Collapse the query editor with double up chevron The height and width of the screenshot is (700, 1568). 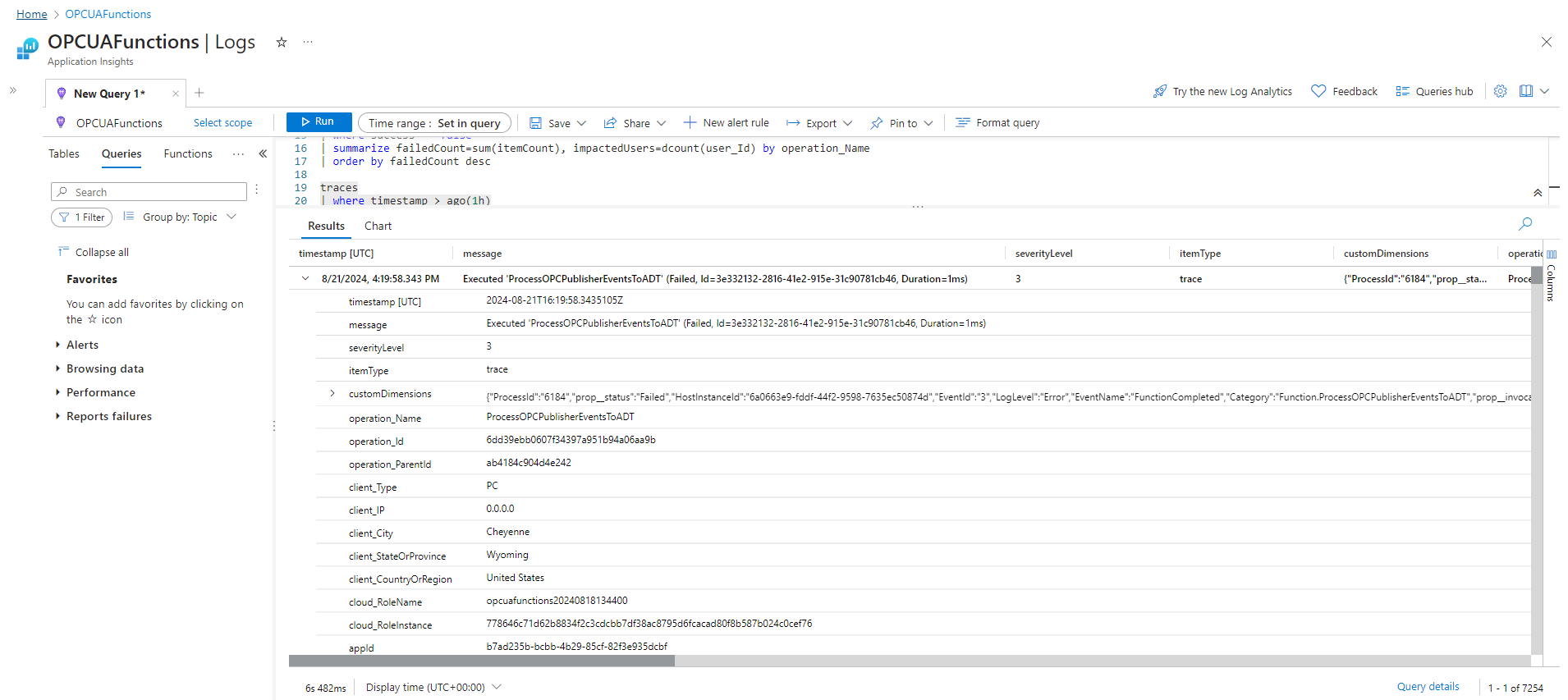pyautogui.click(x=1538, y=193)
